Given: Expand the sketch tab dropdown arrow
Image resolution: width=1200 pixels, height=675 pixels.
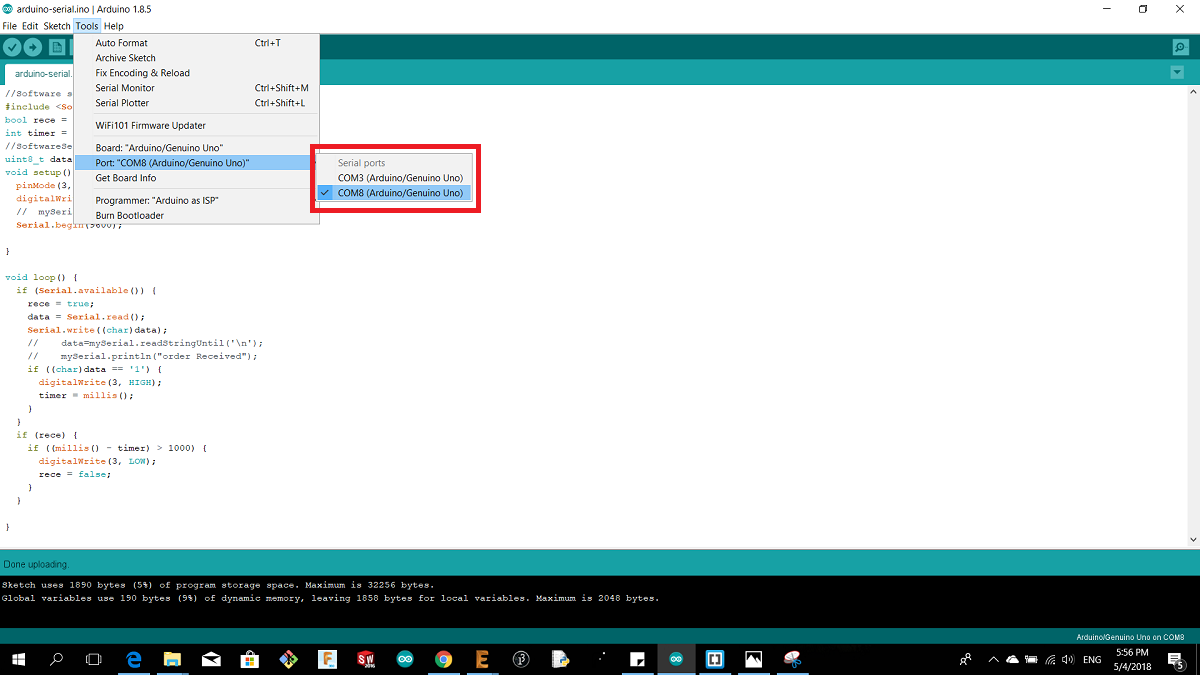Looking at the screenshot, I should (1177, 73).
